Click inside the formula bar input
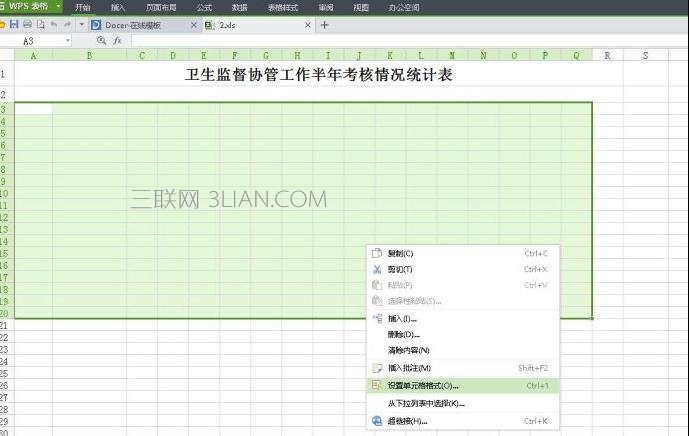The height and width of the screenshot is (436, 689). (409, 41)
